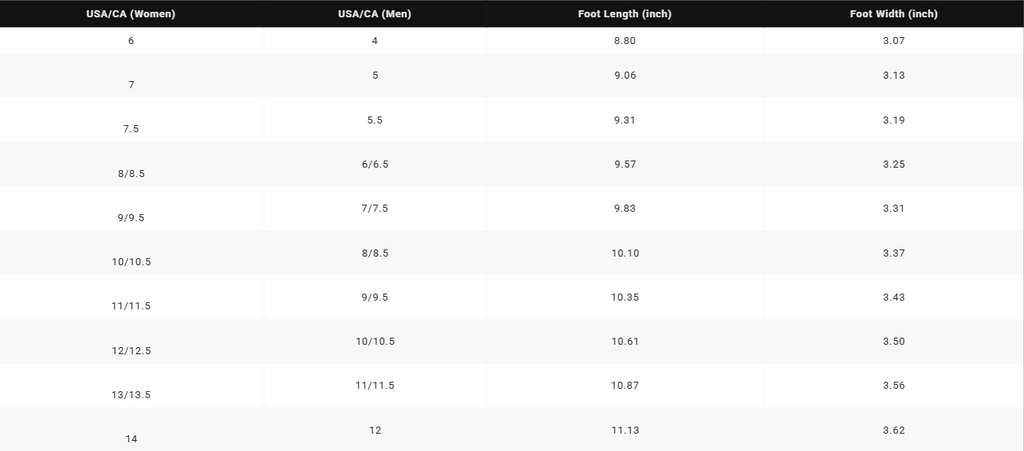Screen dimensions: 1024x451
Task: Select foot width value 3.62
Action: pos(893,429)
